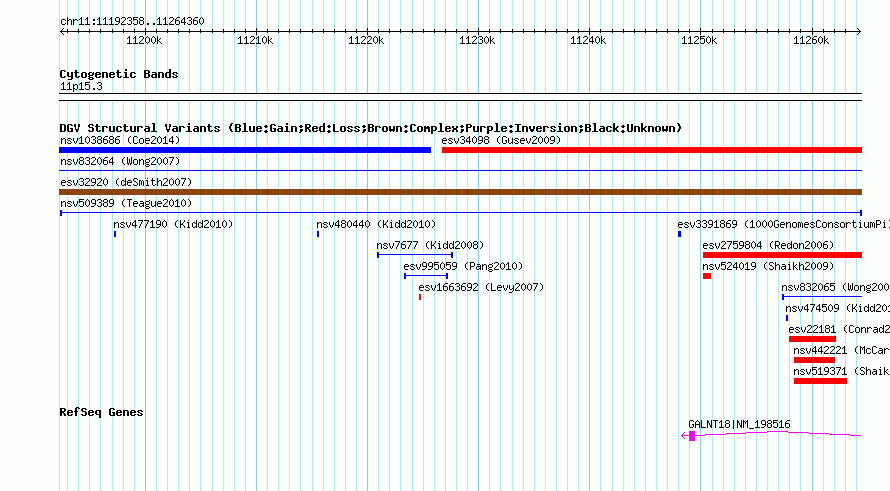The height and width of the screenshot is (491, 890).
Task: Select the esv1663692 (Levy2007) label
Action: pos(481,287)
